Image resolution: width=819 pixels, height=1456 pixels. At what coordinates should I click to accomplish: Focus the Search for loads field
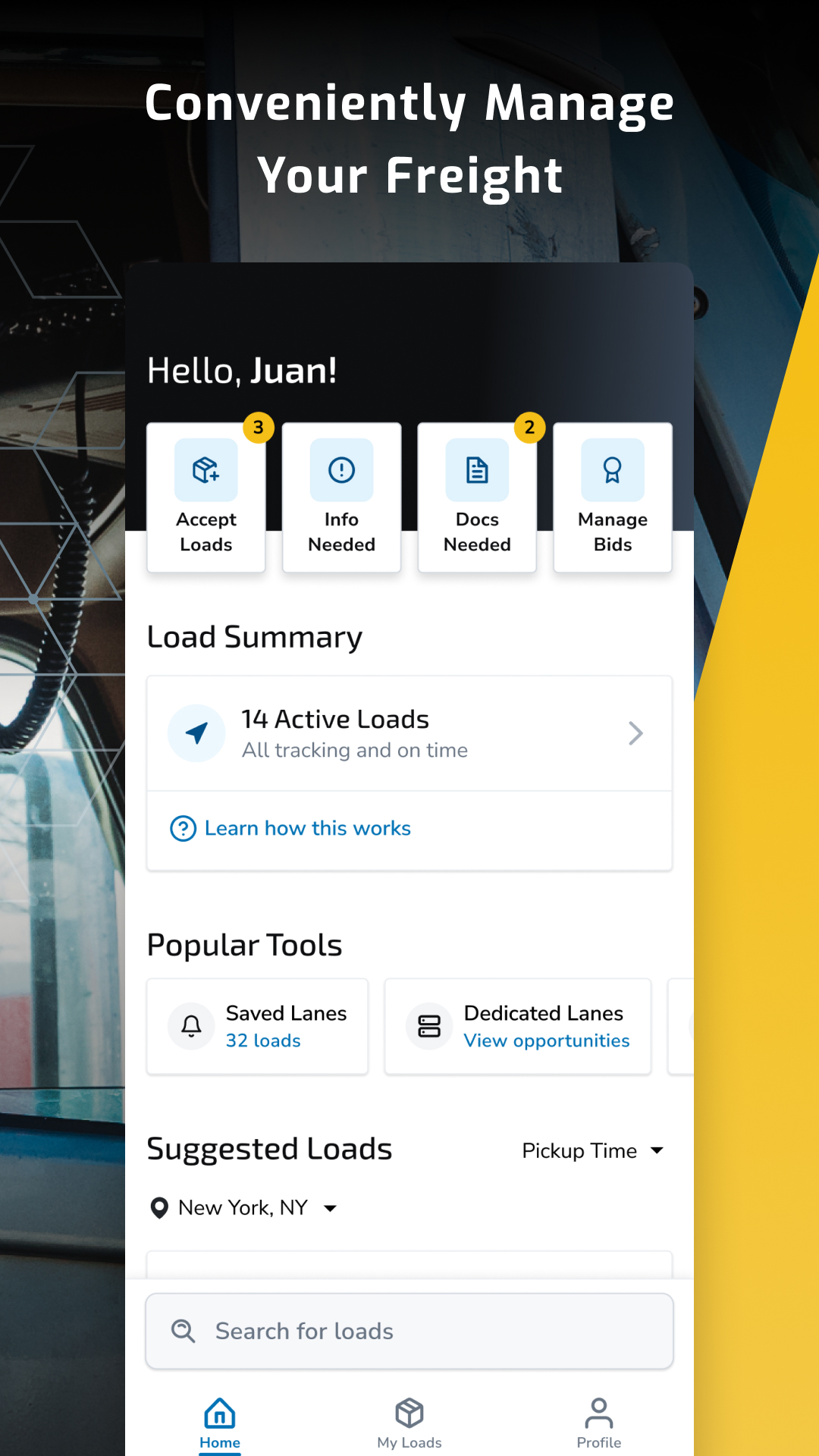409,1331
